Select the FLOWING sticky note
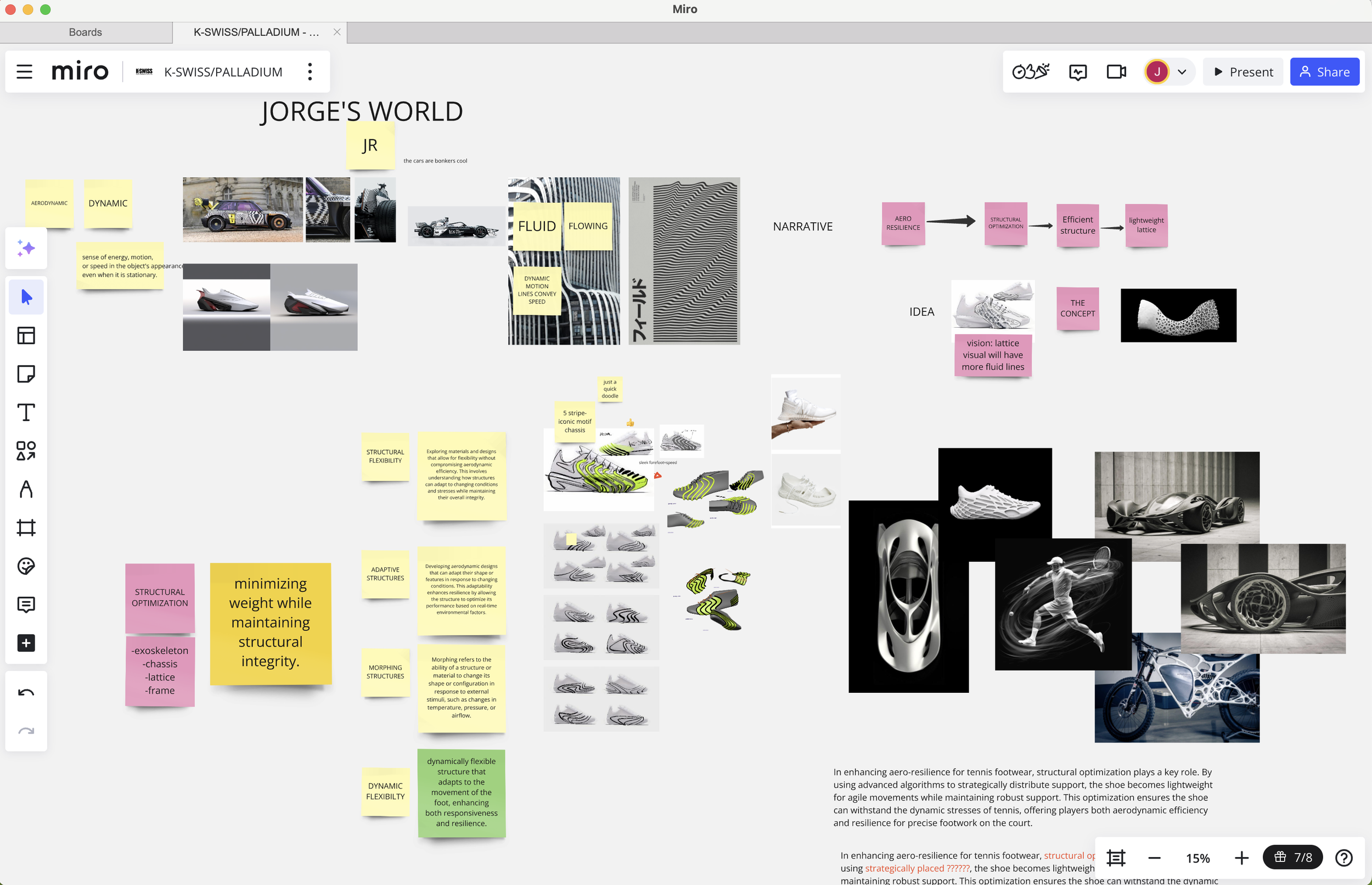The image size is (1372, 885). tap(588, 226)
